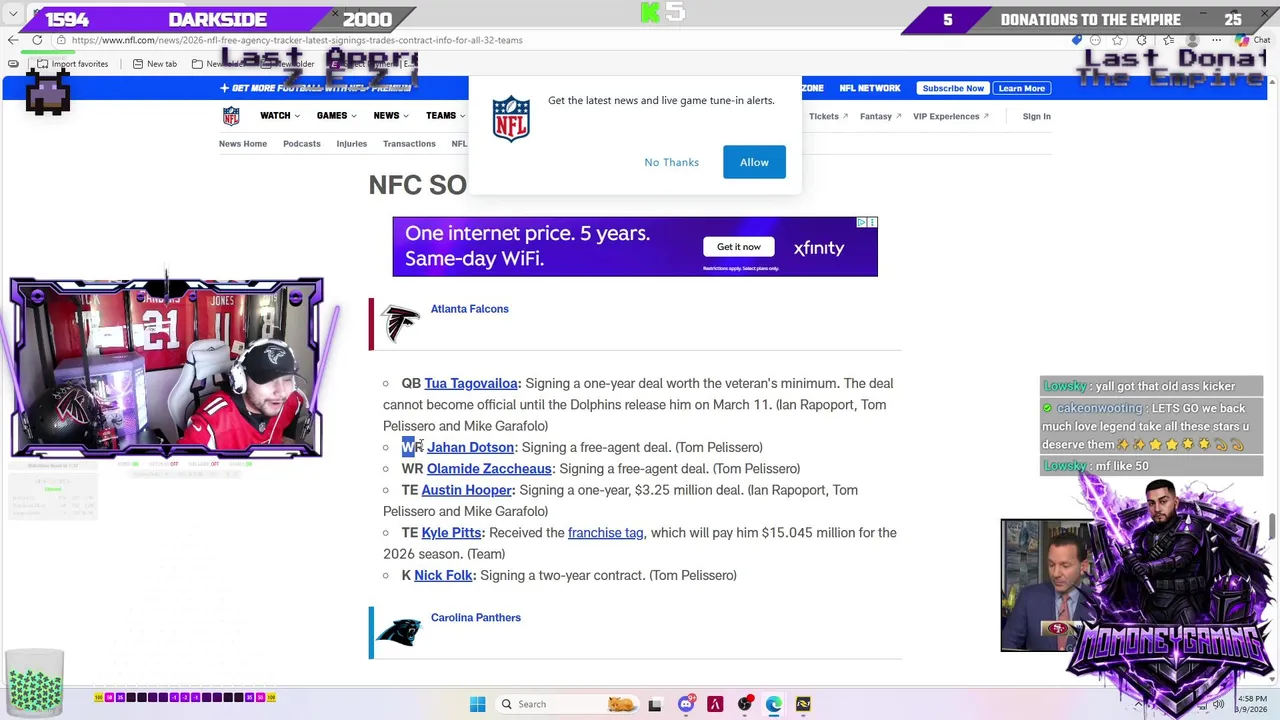Open the Injuries tab
The image size is (1280, 720).
(x=351, y=144)
